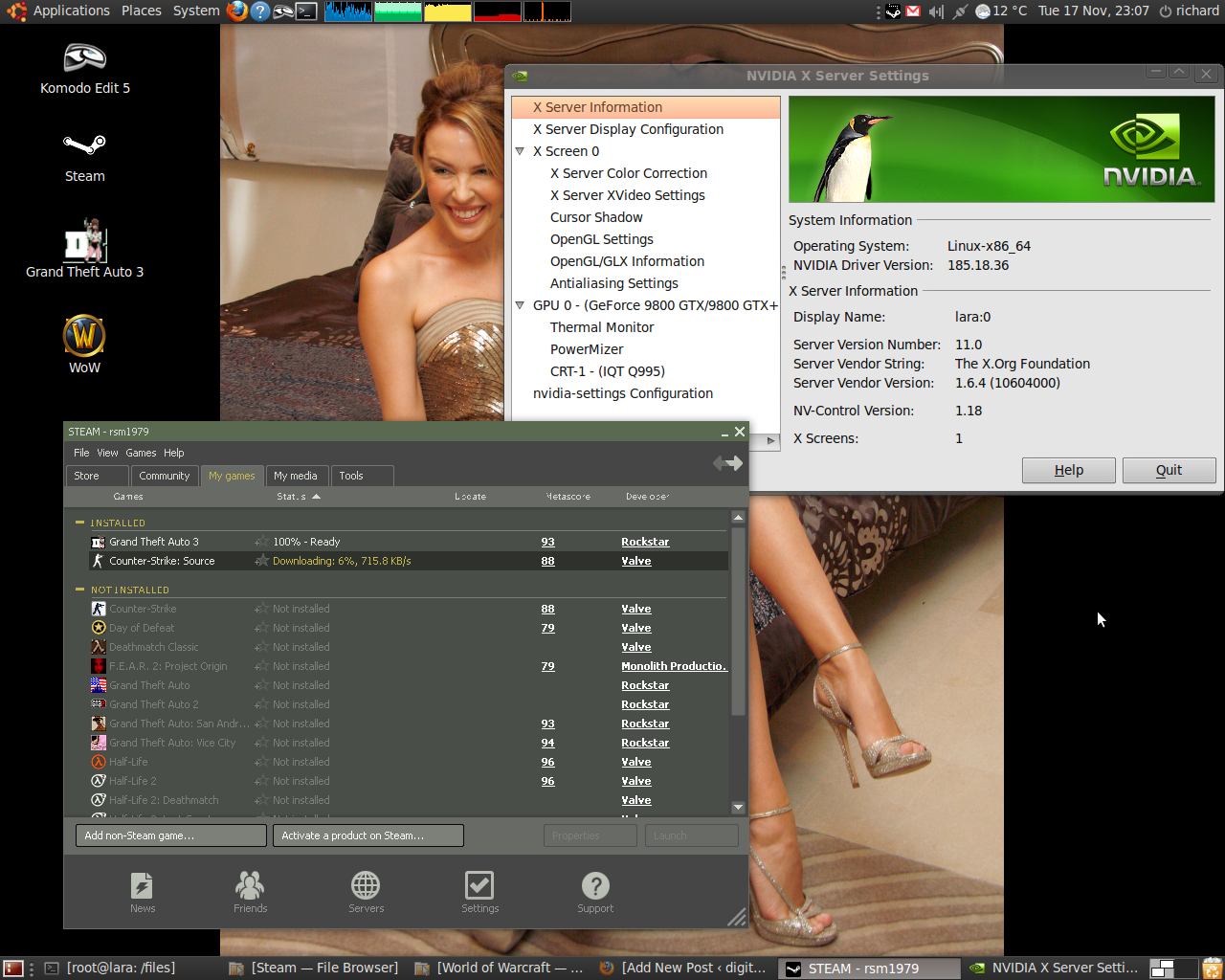Open the network connection tray icon

coord(960,11)
